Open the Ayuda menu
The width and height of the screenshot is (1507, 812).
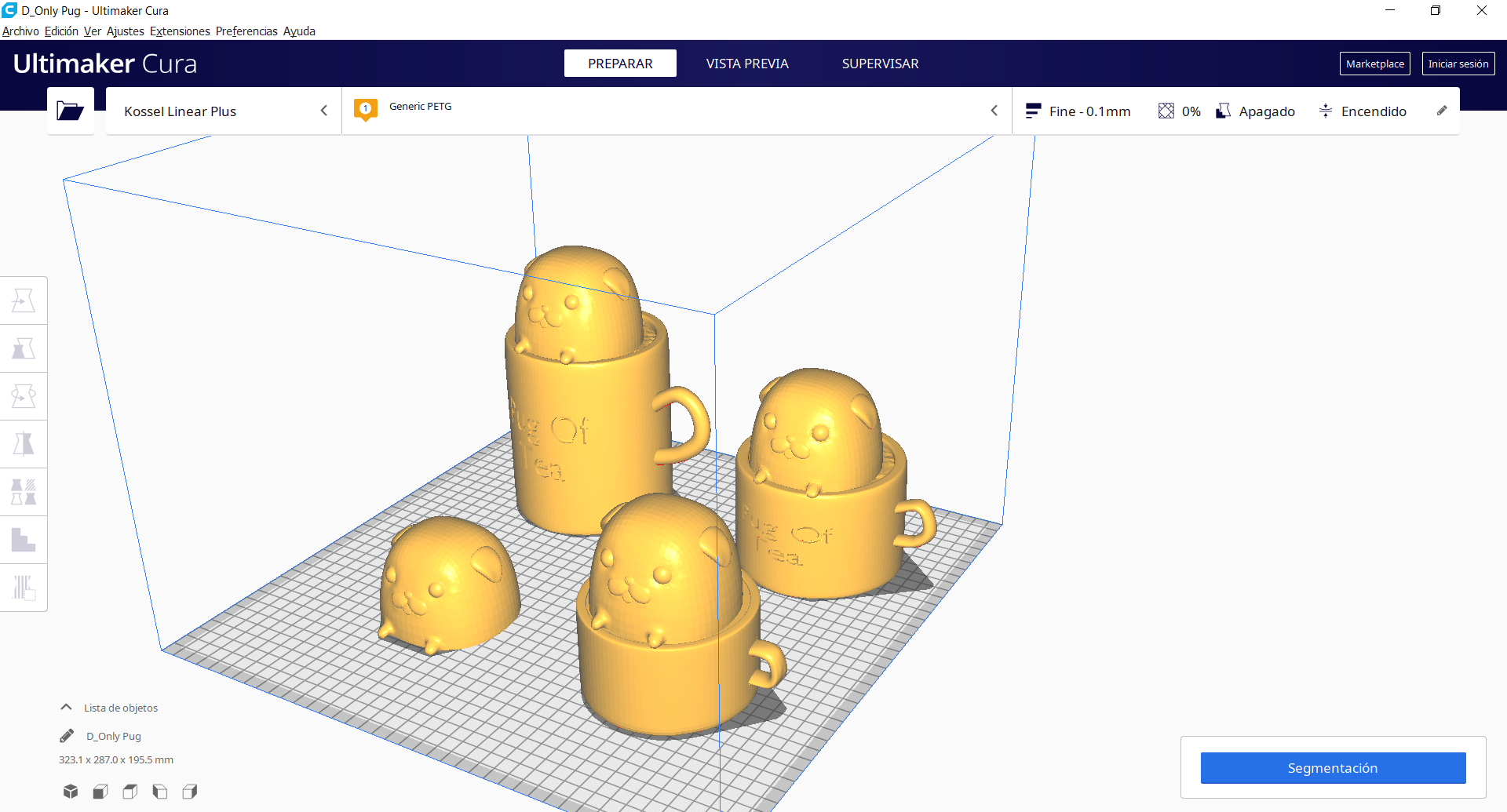[x=299, y=31]
